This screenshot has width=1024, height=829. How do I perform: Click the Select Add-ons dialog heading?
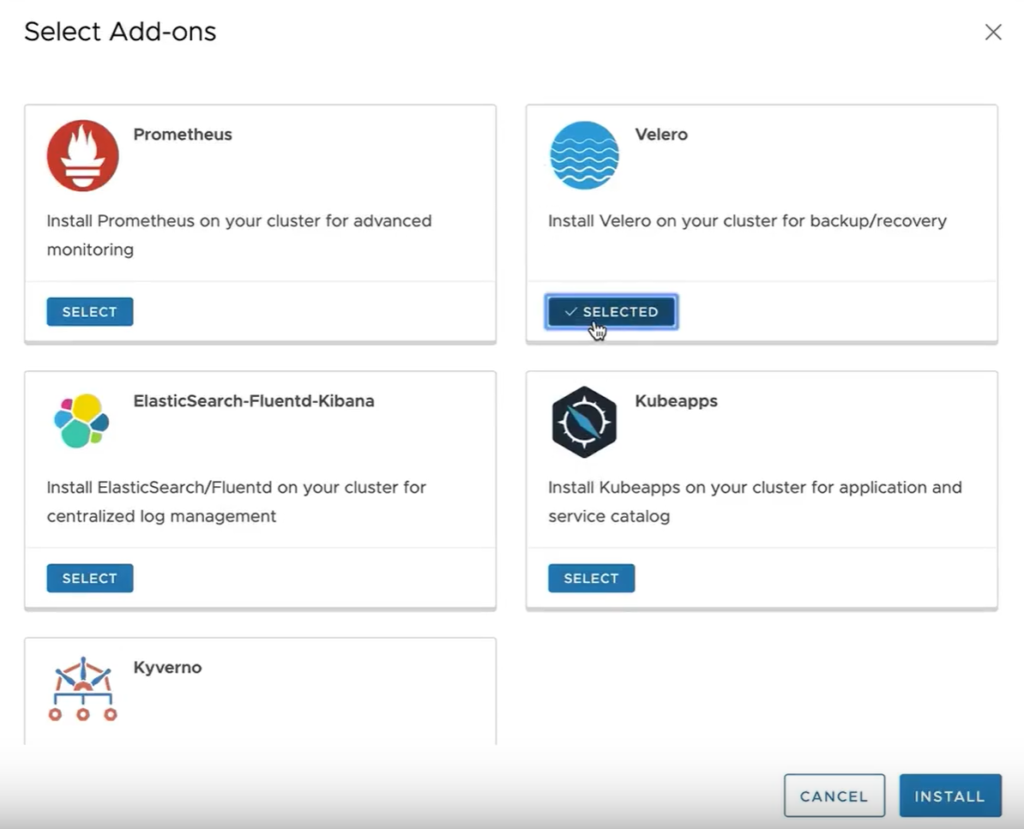(x=120, y=31)
